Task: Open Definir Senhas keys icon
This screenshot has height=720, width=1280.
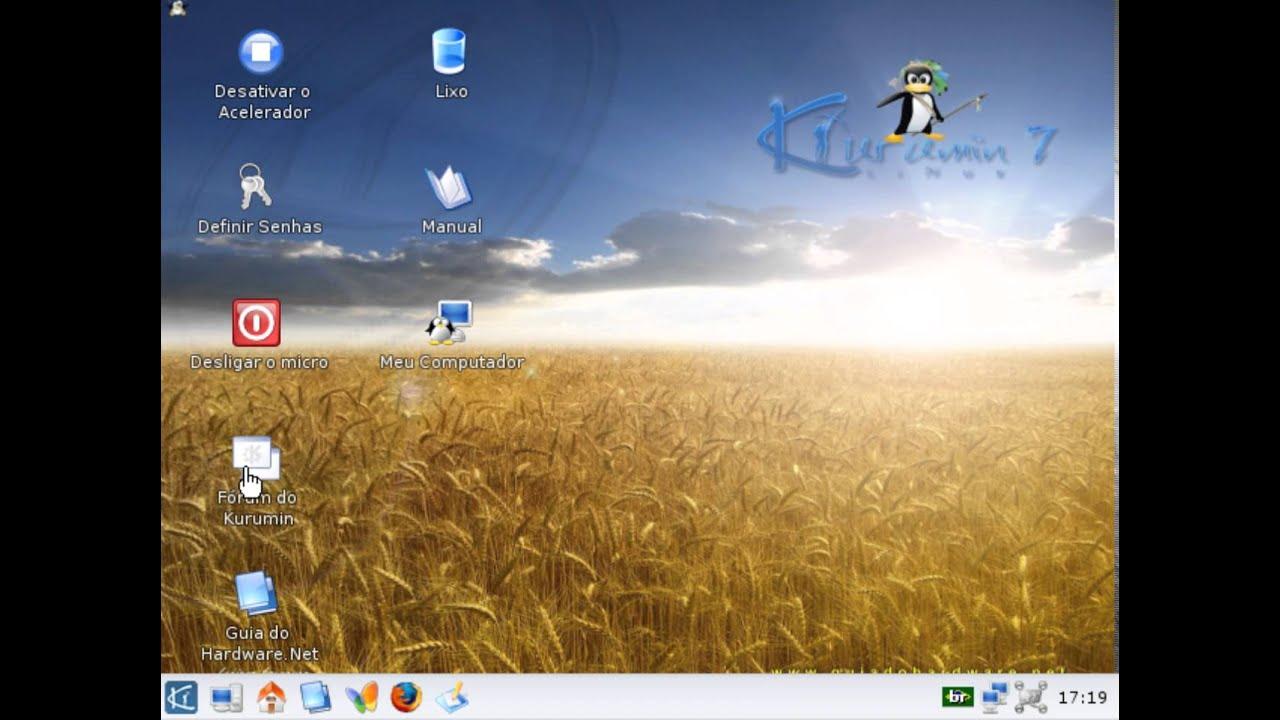Action: (x=254, y=187)
